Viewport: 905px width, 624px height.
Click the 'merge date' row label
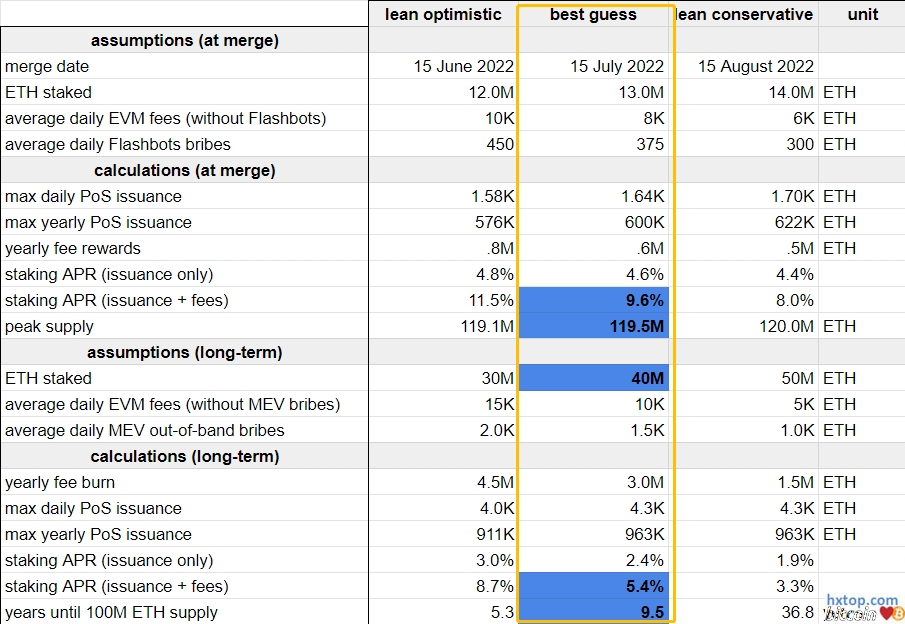47,66
